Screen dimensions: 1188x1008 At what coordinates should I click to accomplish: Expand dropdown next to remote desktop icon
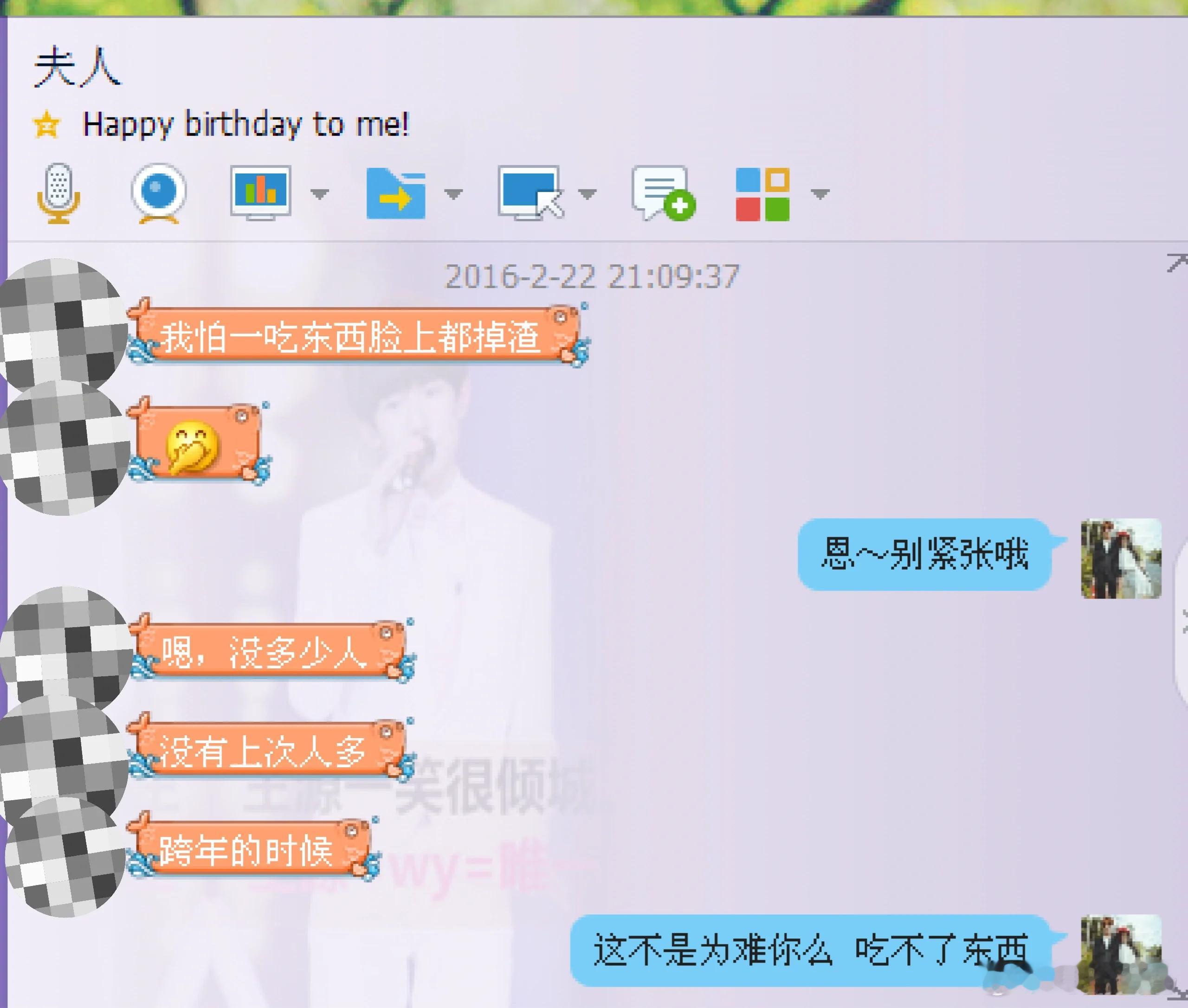click(587, 194)
